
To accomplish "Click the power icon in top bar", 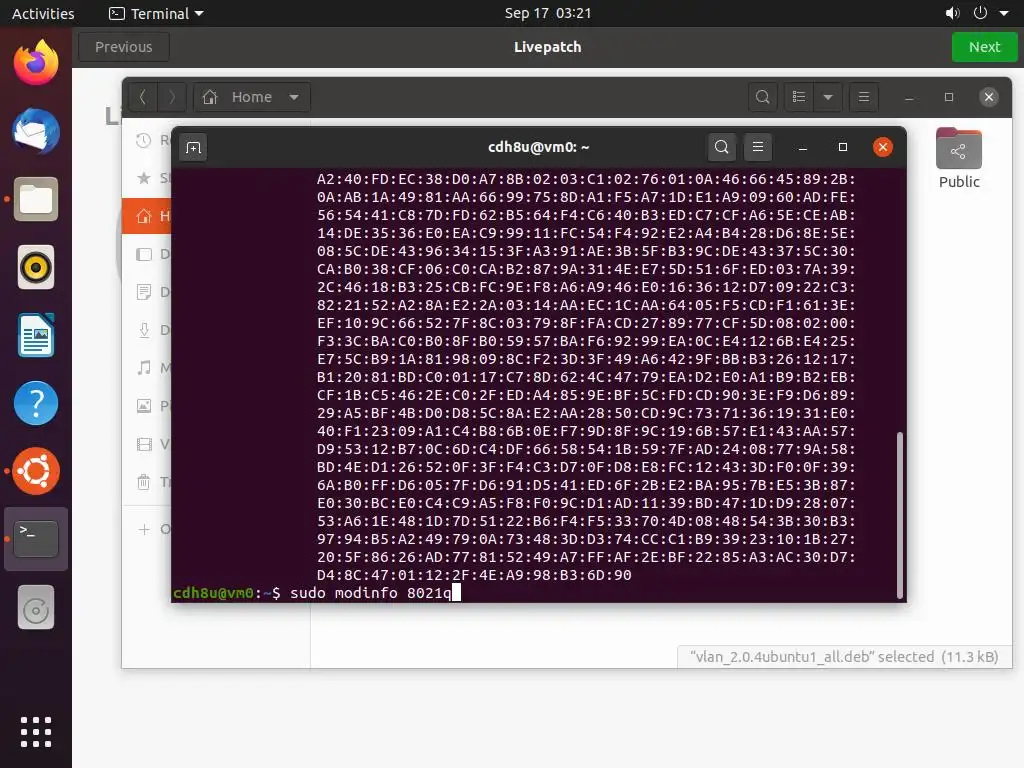I will point(980,13).
